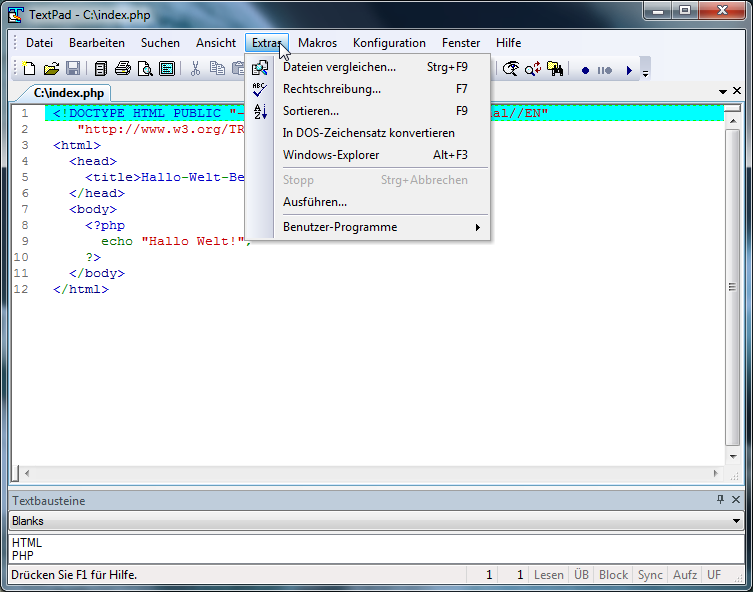
Task: Start macro recording with dot icon
Action: [585, 71]
